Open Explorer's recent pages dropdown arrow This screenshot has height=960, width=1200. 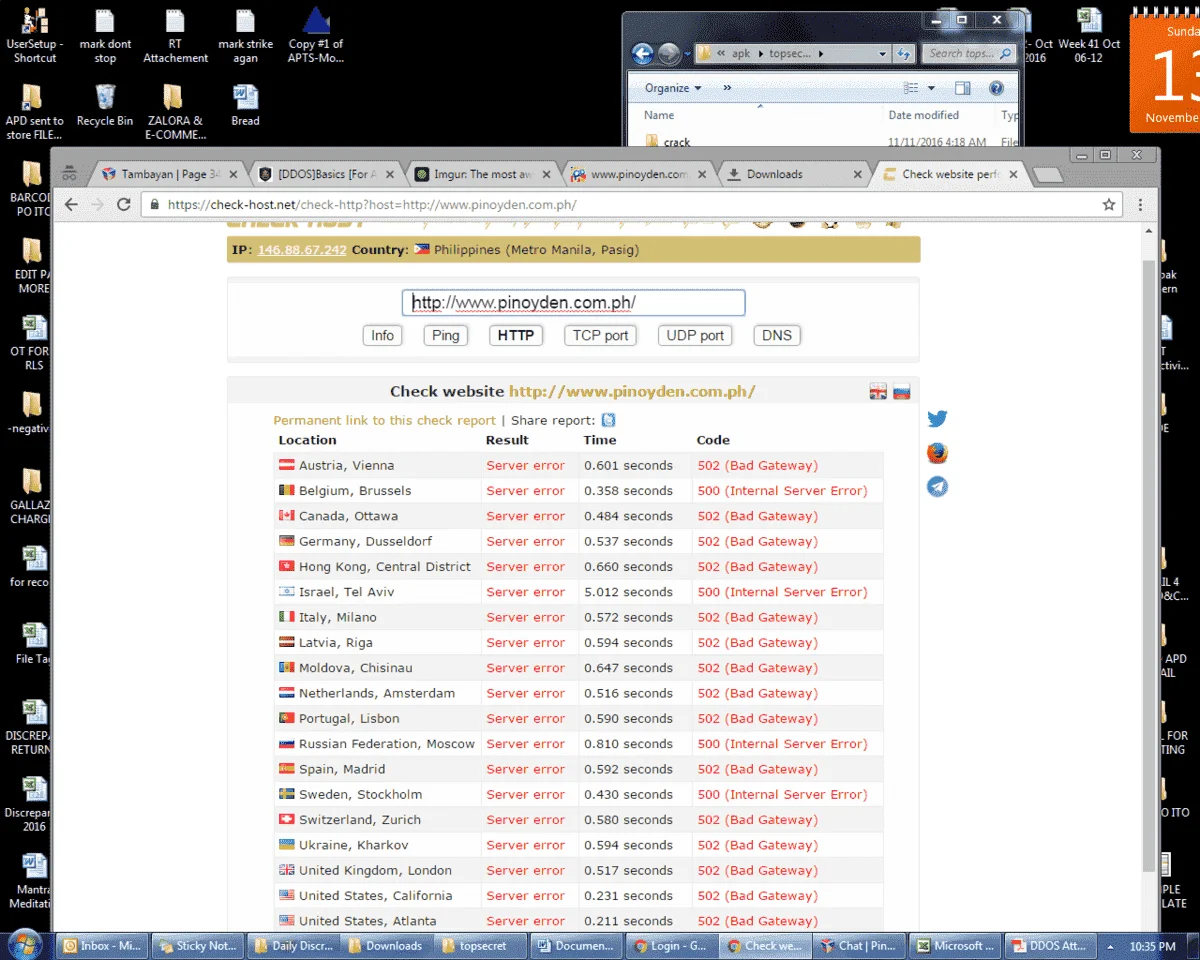tap(687, 55)
